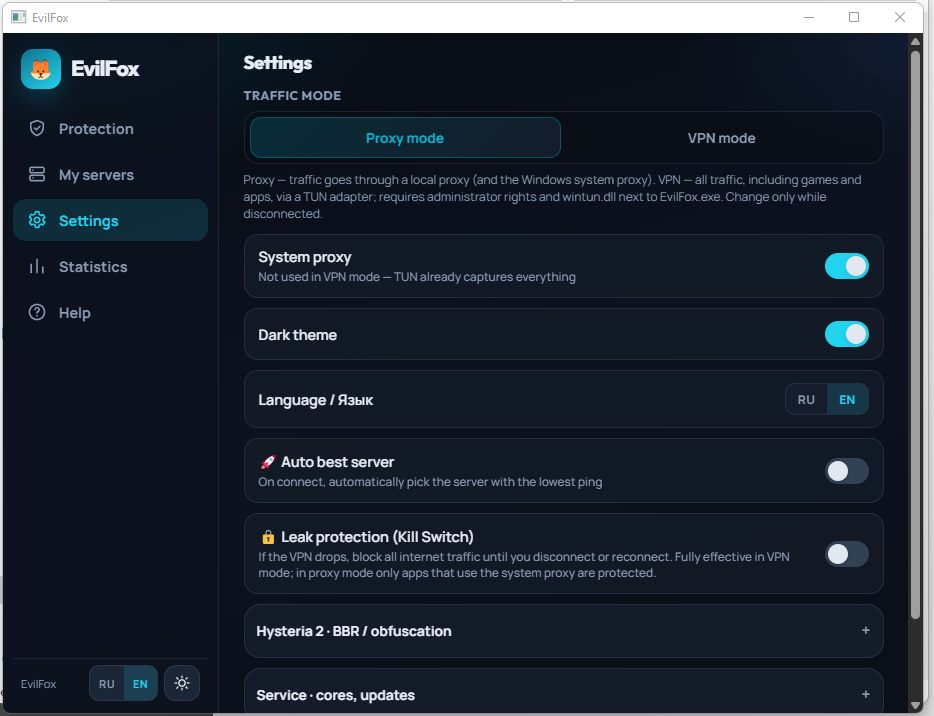This screenshot has width=934, height=716.
Task: Click the Language / Язык label
Action: [x=316, y=400]
